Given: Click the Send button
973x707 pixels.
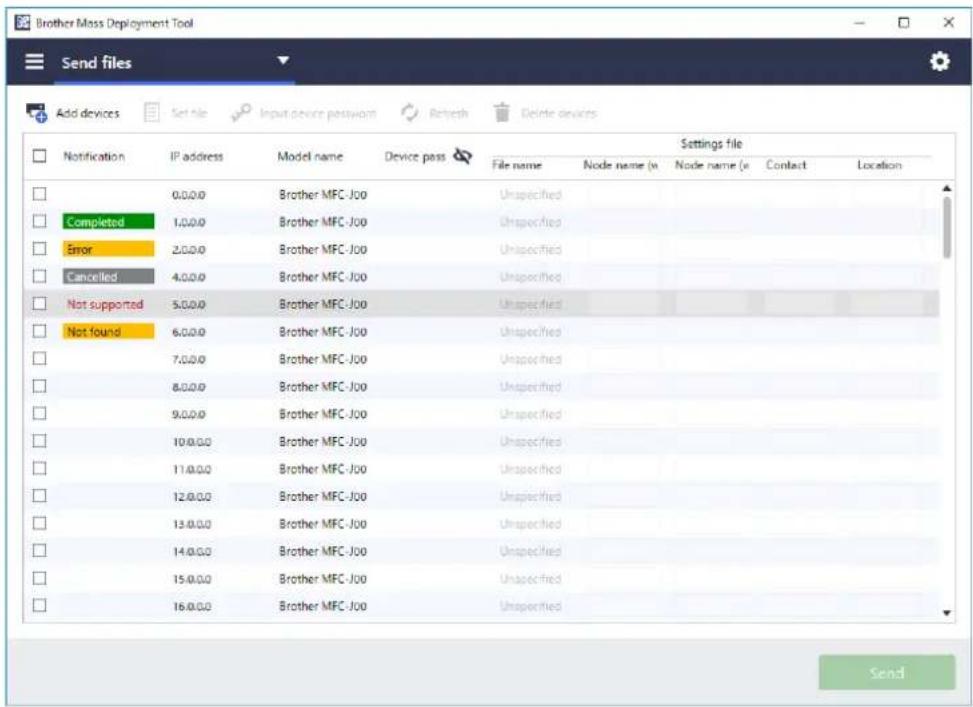Looking at the screenshot, I should [886, 672].
